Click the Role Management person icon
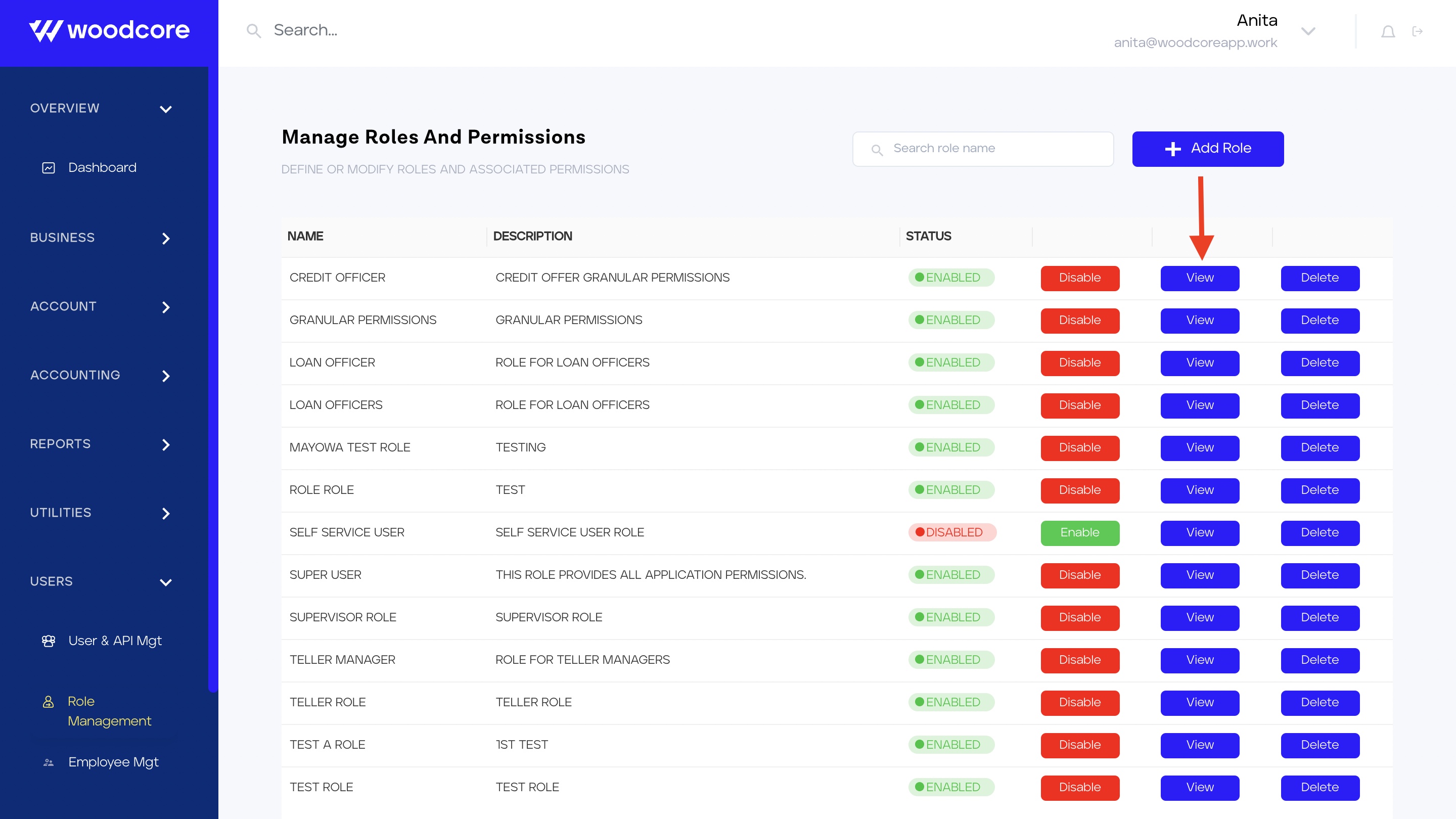The height and width of the screenshot is (819, 1456). pyautogui.click(x=49, y=701)
